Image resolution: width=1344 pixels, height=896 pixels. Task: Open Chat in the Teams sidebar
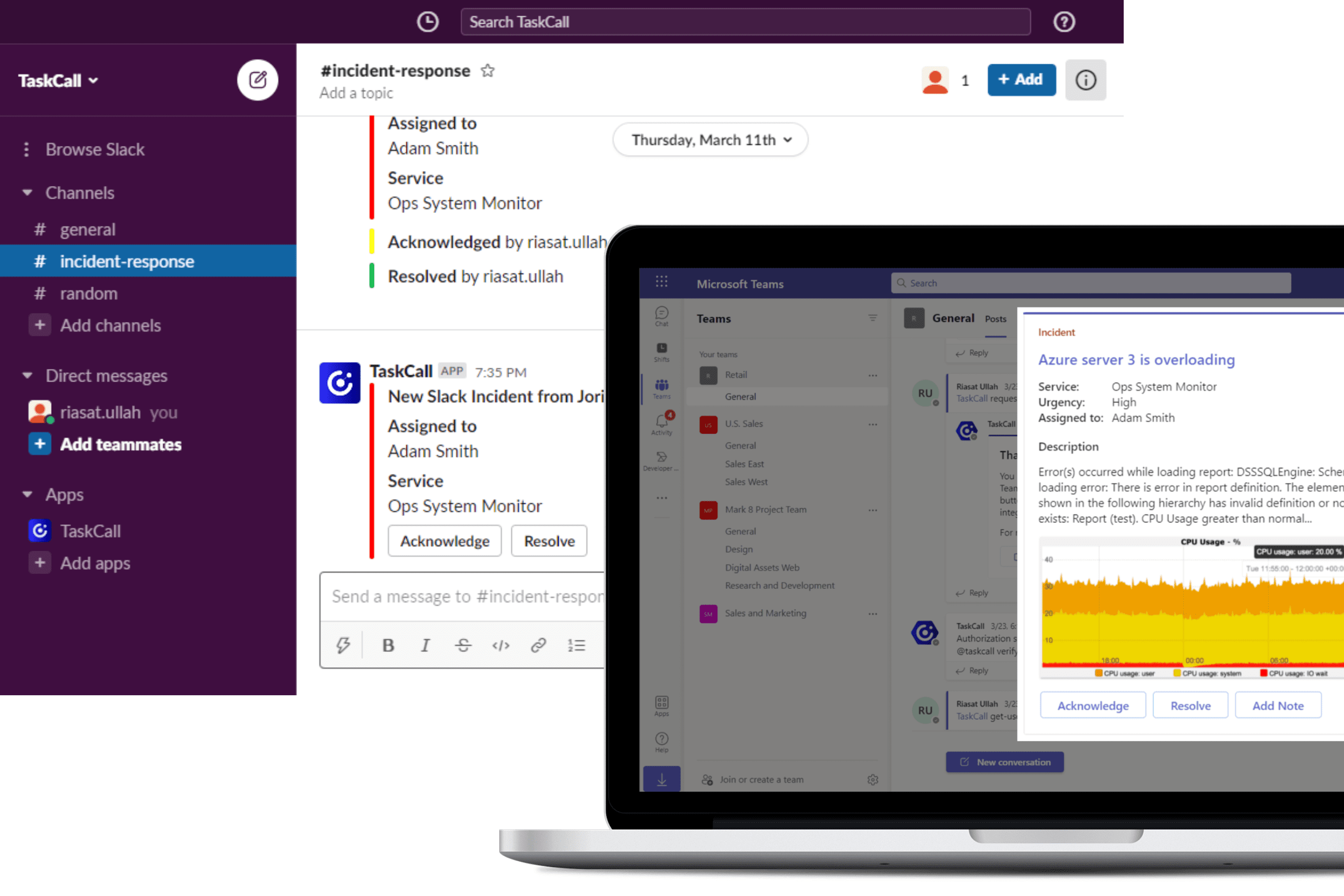click(661, 316)
